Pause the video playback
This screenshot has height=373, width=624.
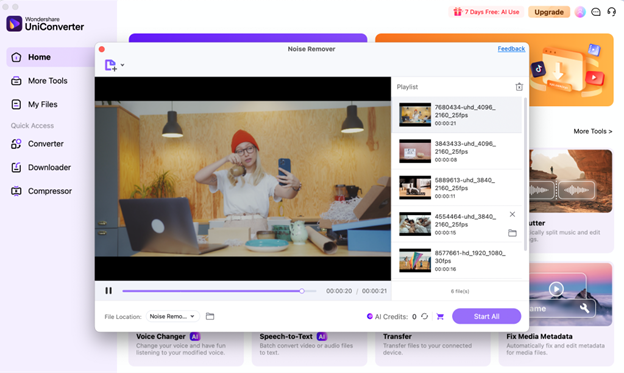108,291
